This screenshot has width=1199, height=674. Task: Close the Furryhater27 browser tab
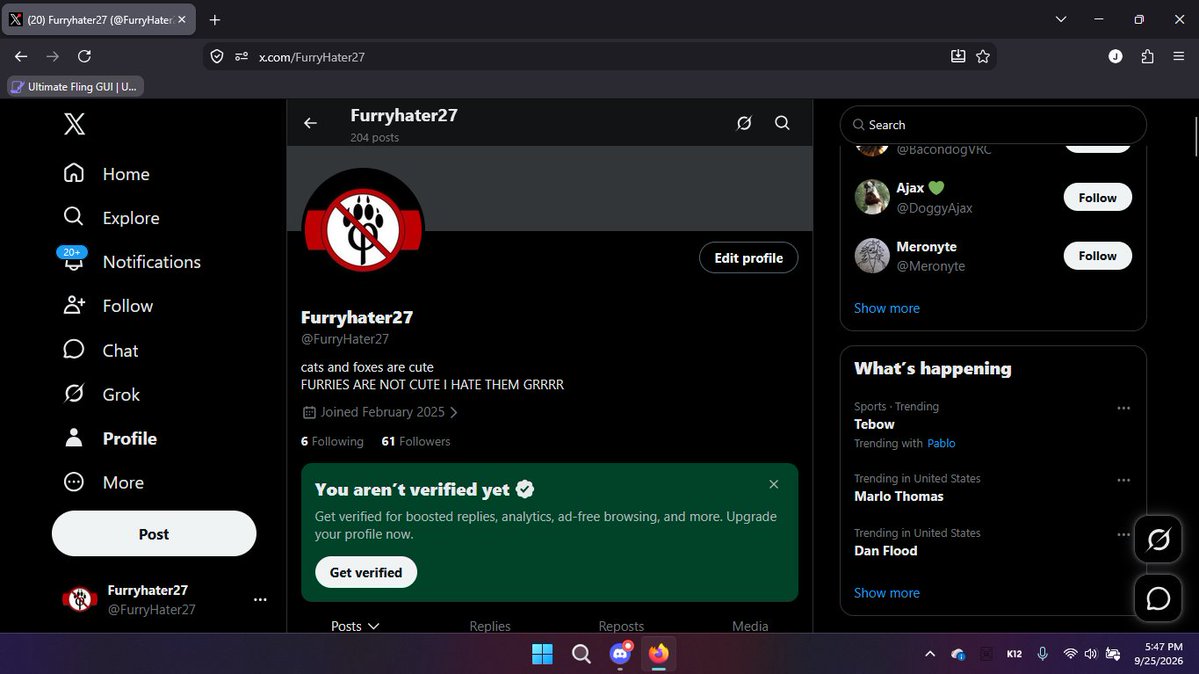pyautogui.click(x=182, y=20)
